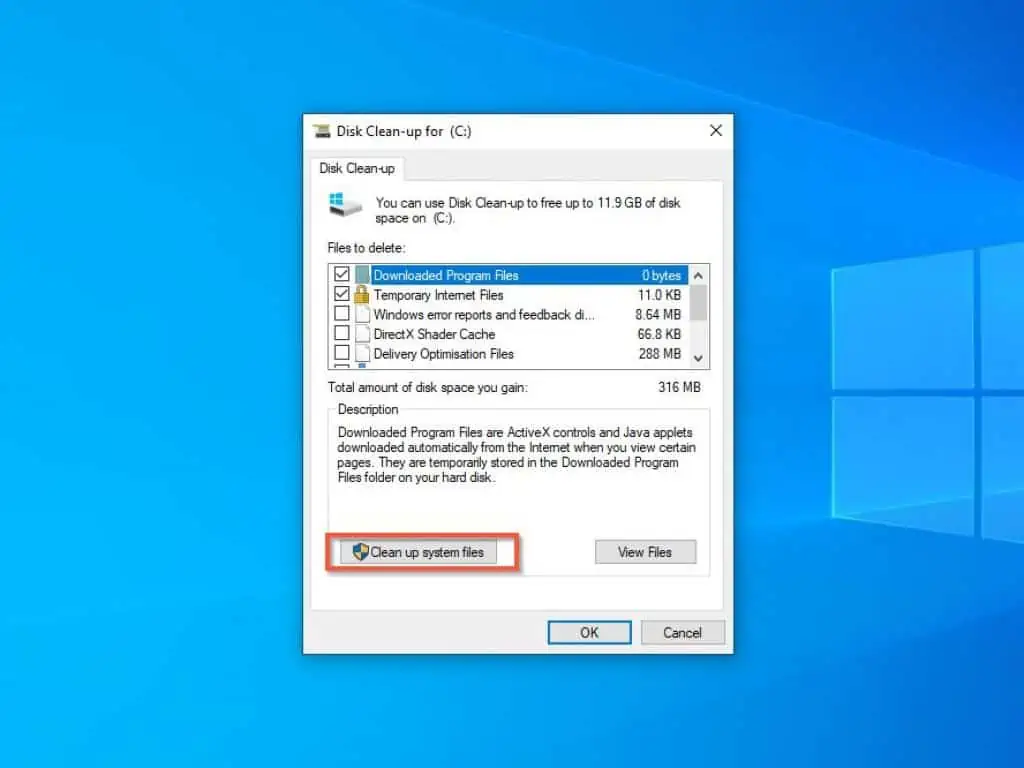Select the Downloaded Program Files row text
The image size is (1024, 768).
pos(446,276)
